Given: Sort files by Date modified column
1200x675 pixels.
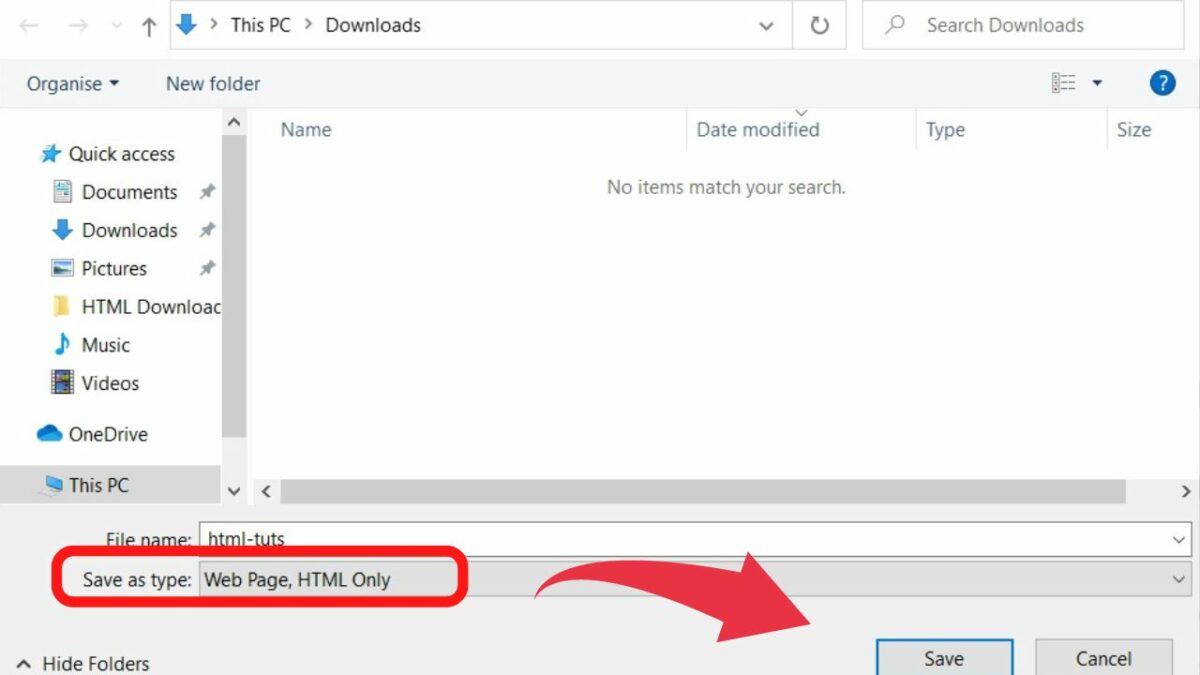Looking at the screenshot, I should coord(757,130).
